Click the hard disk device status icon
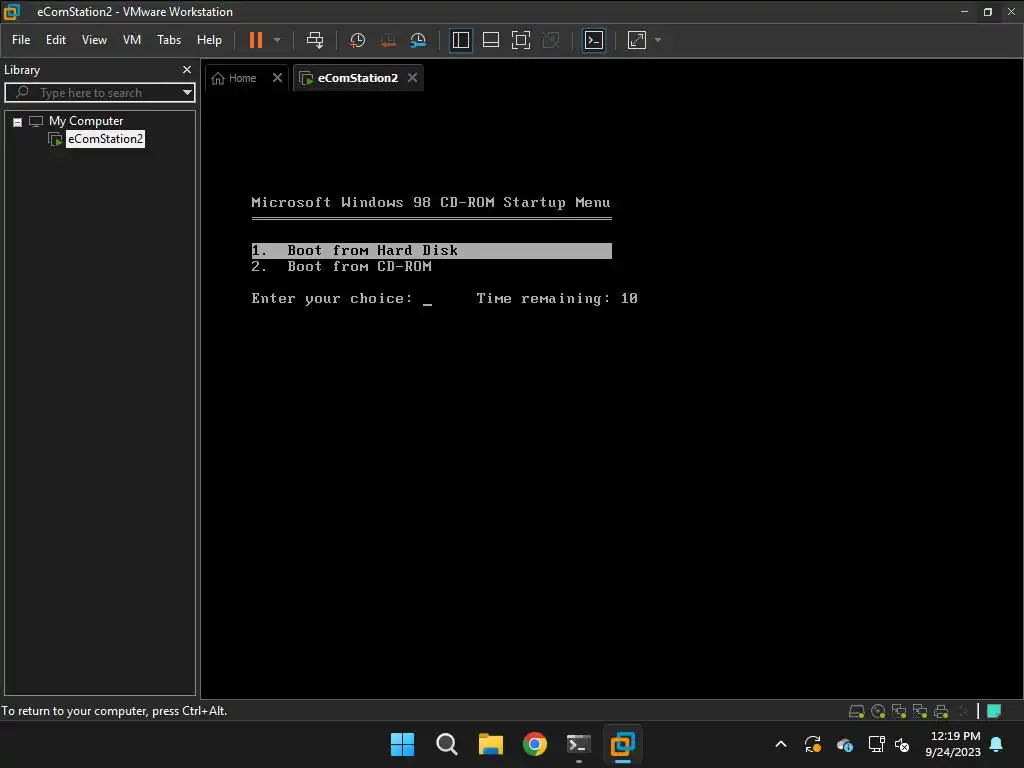The image size is (1024, 768). pos(856,711)
